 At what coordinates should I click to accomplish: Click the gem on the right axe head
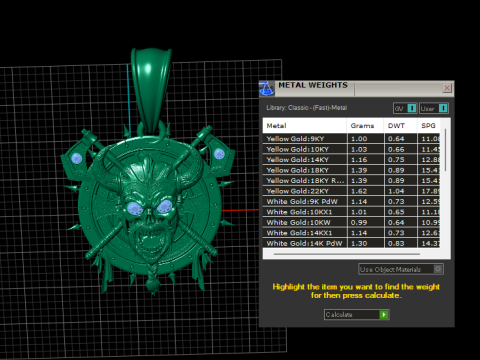point(219,154)
